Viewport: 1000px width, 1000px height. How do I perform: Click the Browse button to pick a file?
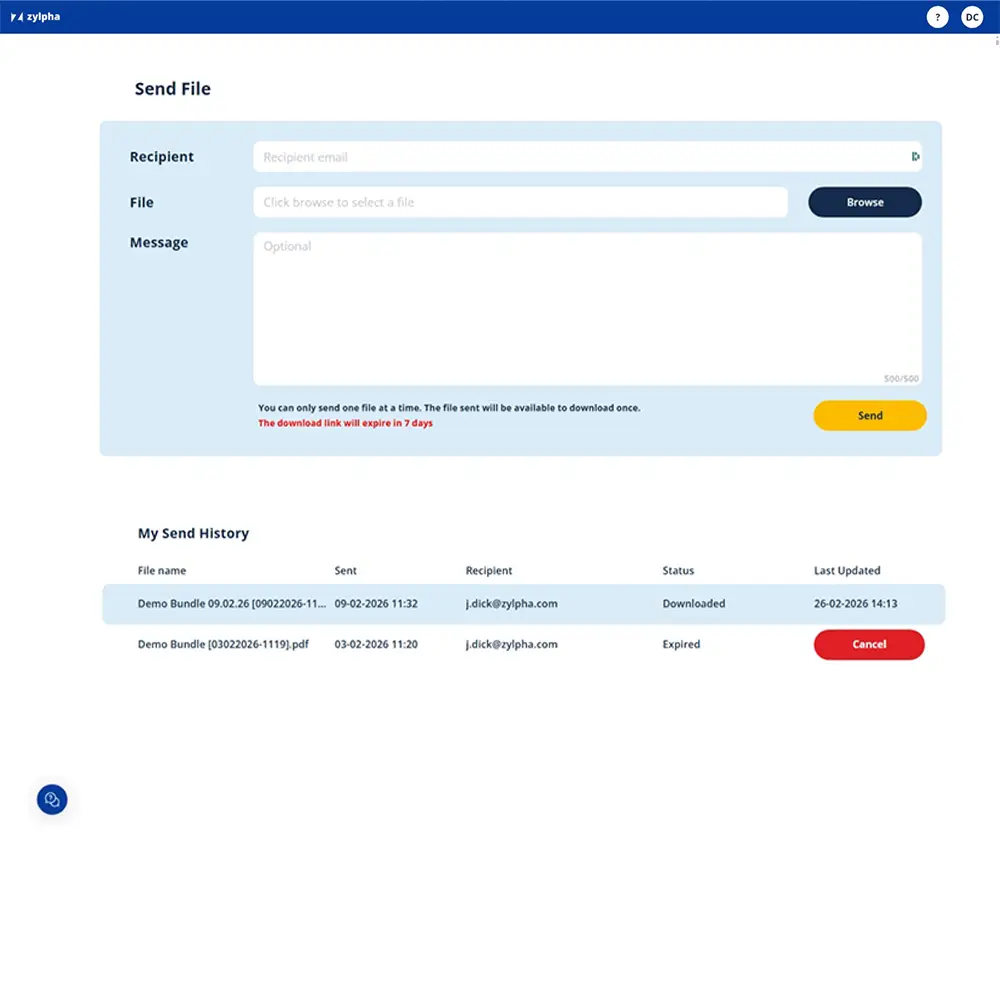click(x=864, y=202)
